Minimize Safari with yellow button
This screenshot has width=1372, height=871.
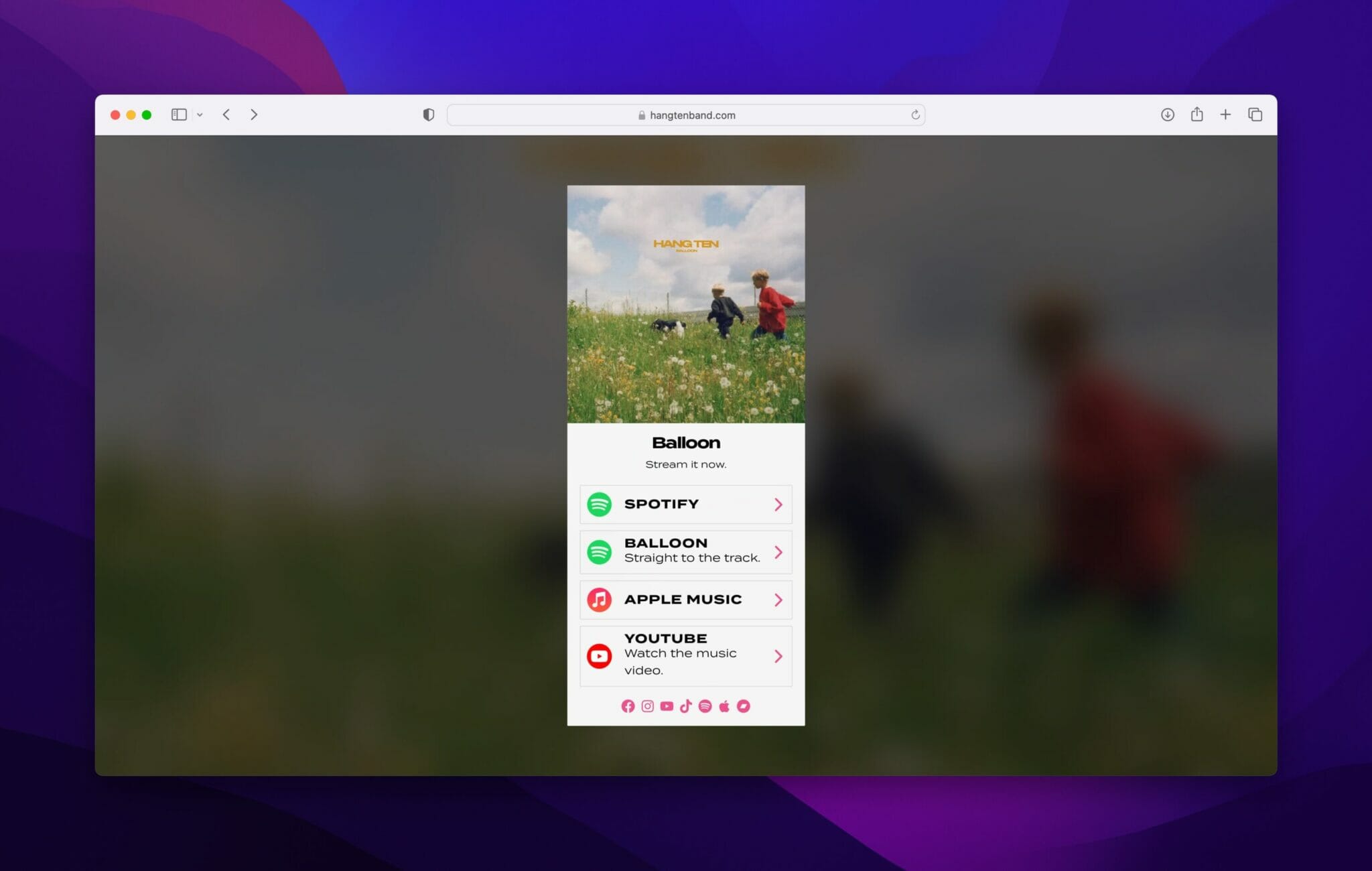pyautogui.click(x=131, y=115)
